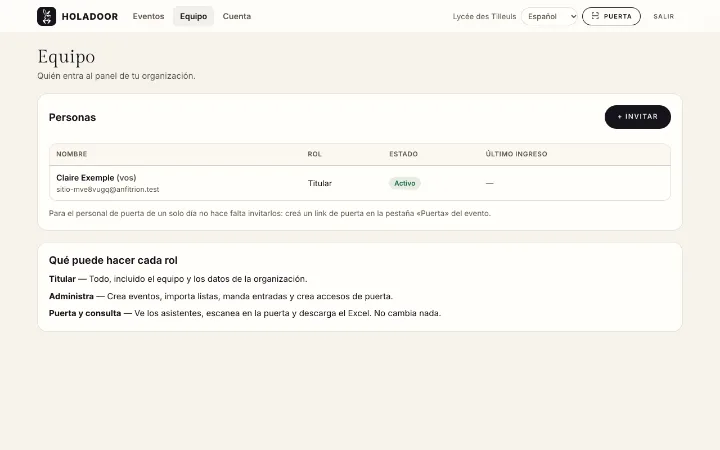Click Claire Exemple's email address
Screen dimensions: 720x450
click(108, 190)
